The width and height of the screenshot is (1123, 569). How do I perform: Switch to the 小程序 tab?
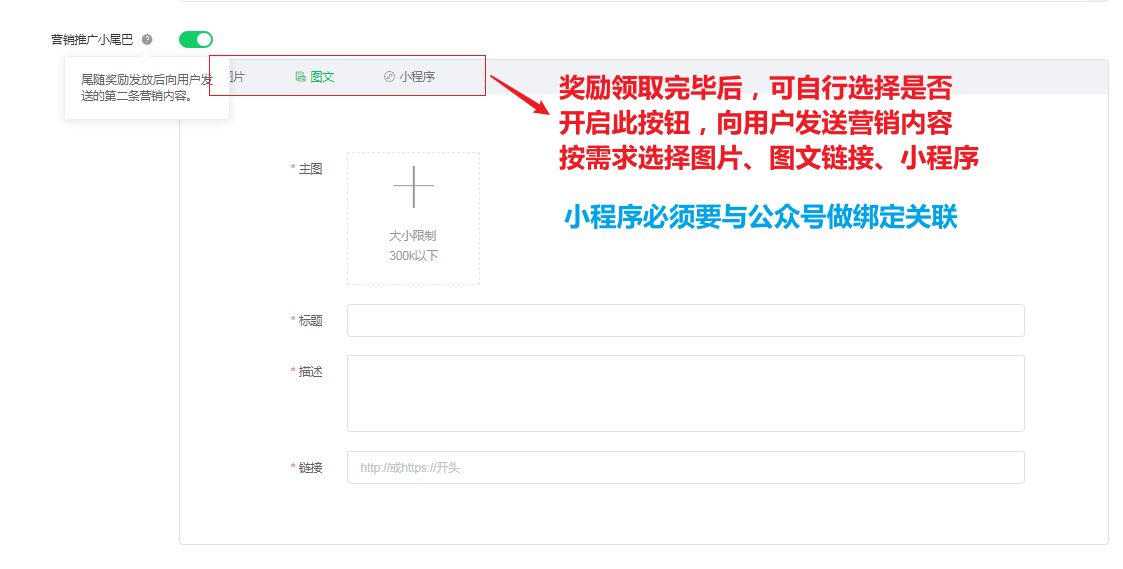[409, 77]
